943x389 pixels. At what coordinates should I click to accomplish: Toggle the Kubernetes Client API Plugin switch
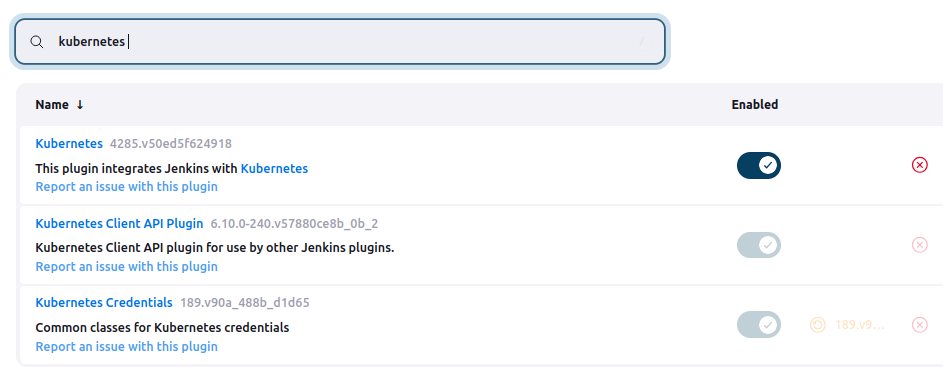(758, 245)
